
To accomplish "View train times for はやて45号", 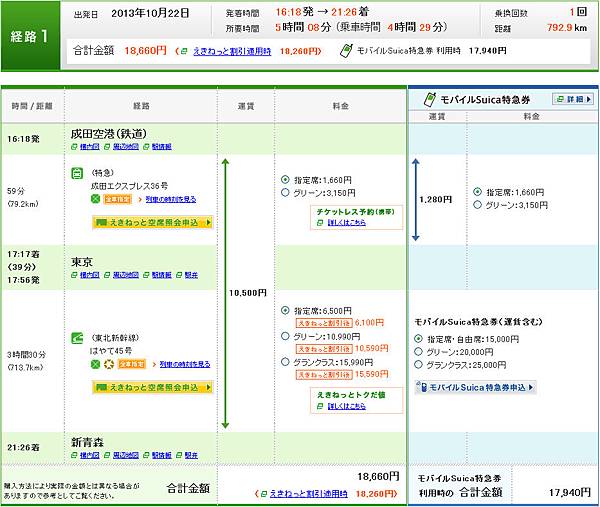I will pyautogui.click(x=185, y=364).
